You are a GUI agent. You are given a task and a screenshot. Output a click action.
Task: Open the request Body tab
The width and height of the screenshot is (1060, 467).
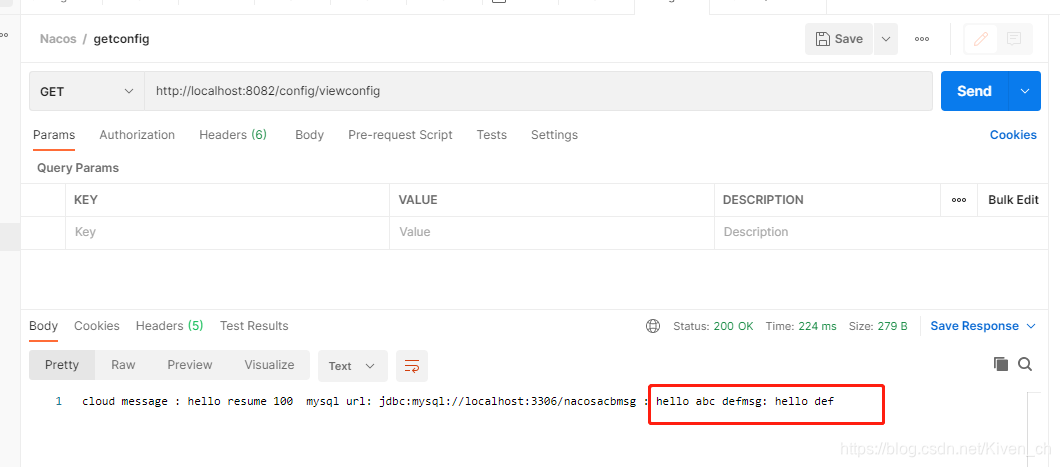click(x=310, y=134)
